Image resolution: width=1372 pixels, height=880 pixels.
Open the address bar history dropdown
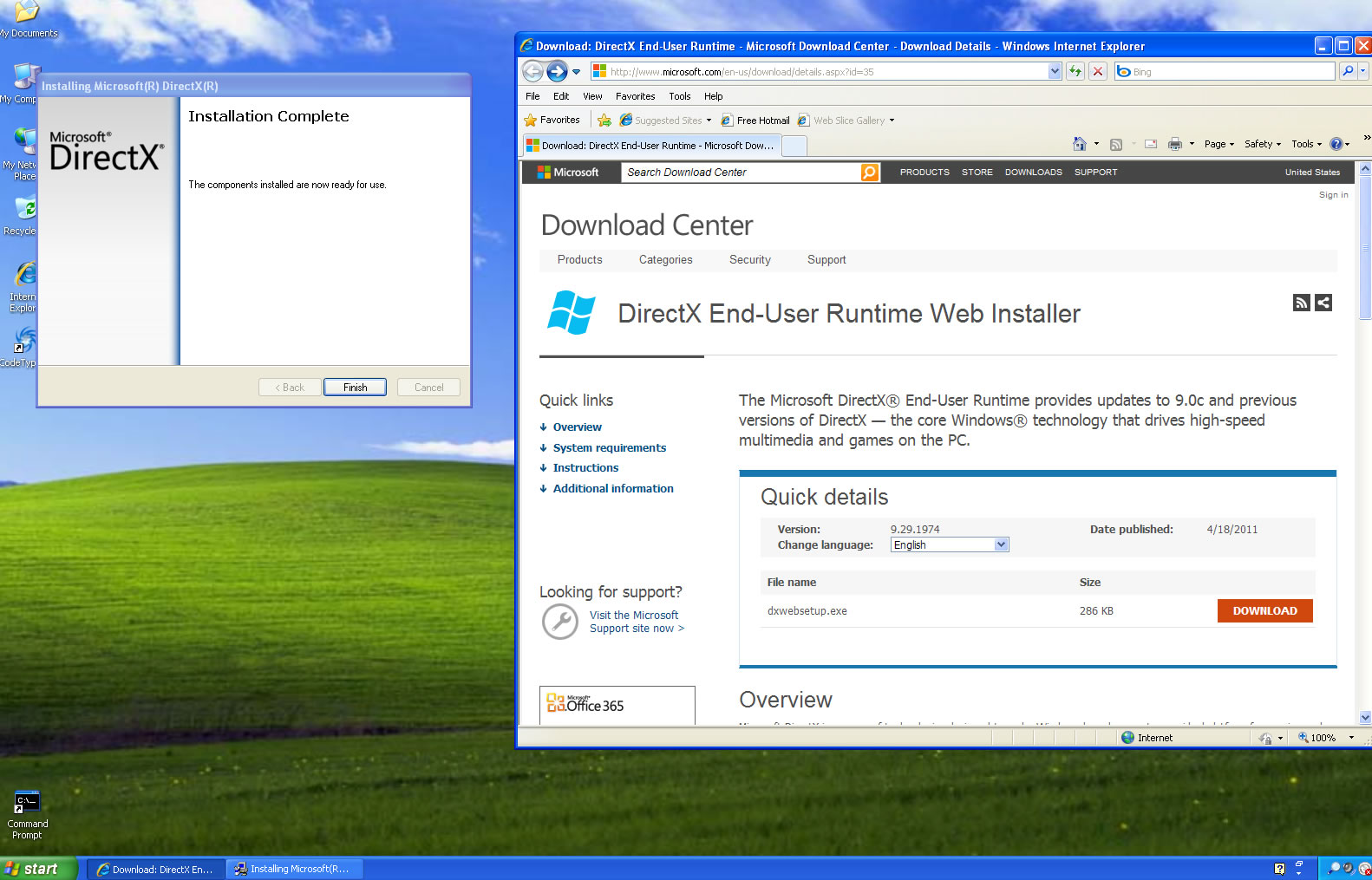point(1055,71)
